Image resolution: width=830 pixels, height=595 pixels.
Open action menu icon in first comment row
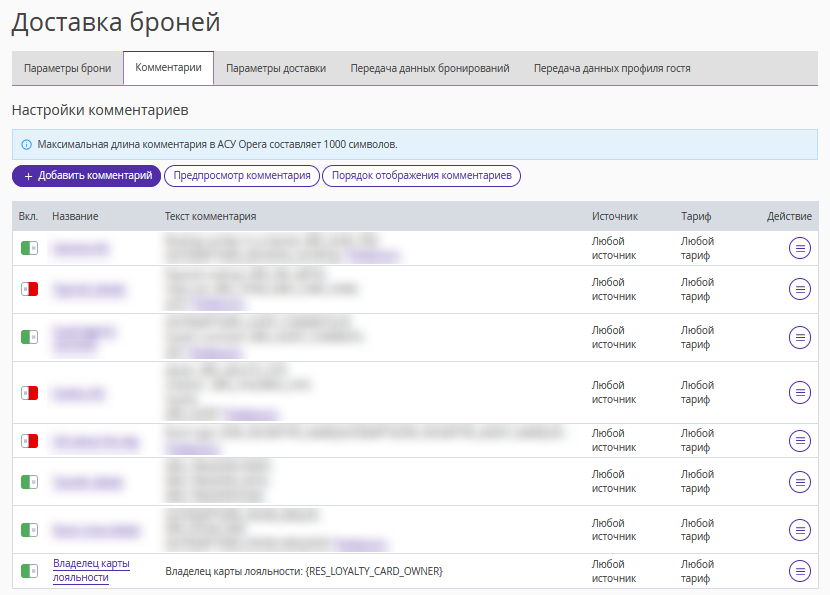tap(799, 248)
